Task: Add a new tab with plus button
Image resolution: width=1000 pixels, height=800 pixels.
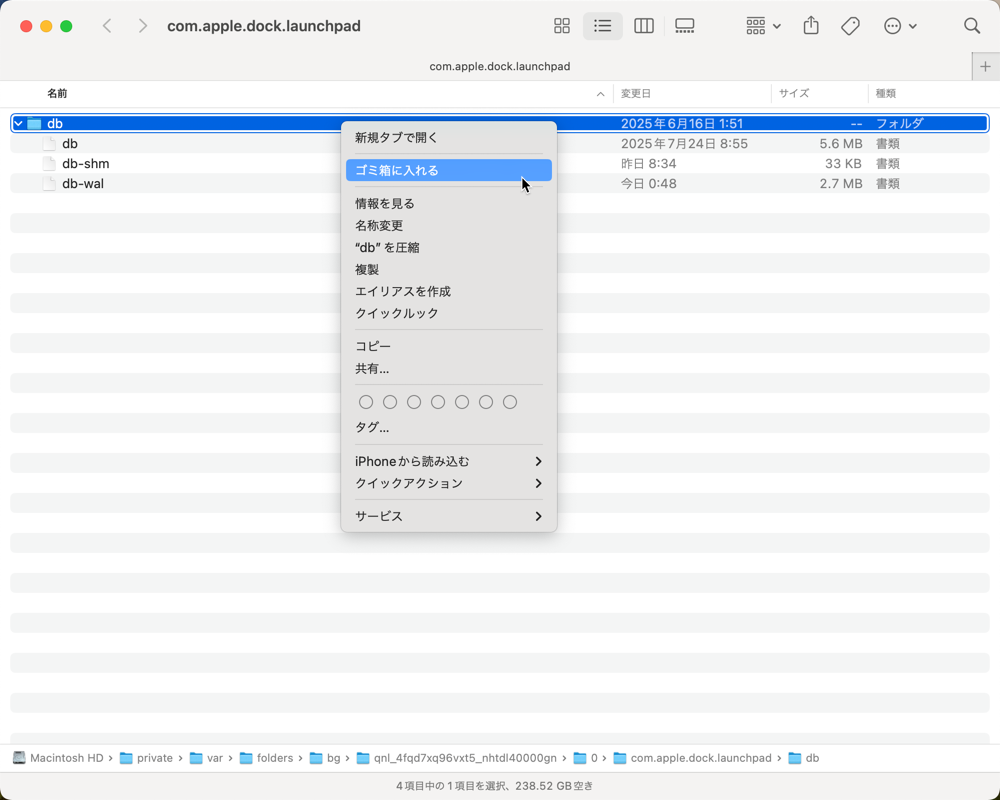Action: [985, 66]
